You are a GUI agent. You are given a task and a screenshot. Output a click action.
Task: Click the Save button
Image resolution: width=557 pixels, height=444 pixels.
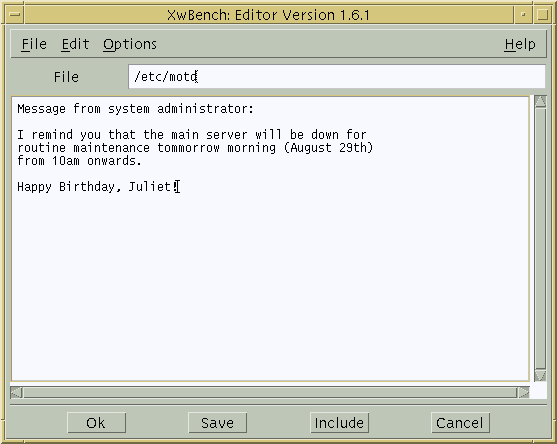coord(217,423)
